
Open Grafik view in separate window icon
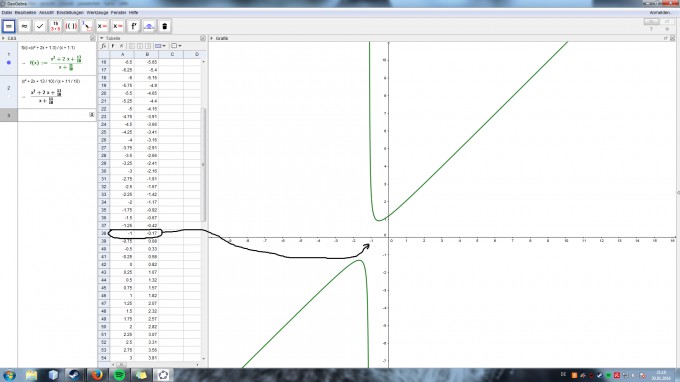pos(666,38)
